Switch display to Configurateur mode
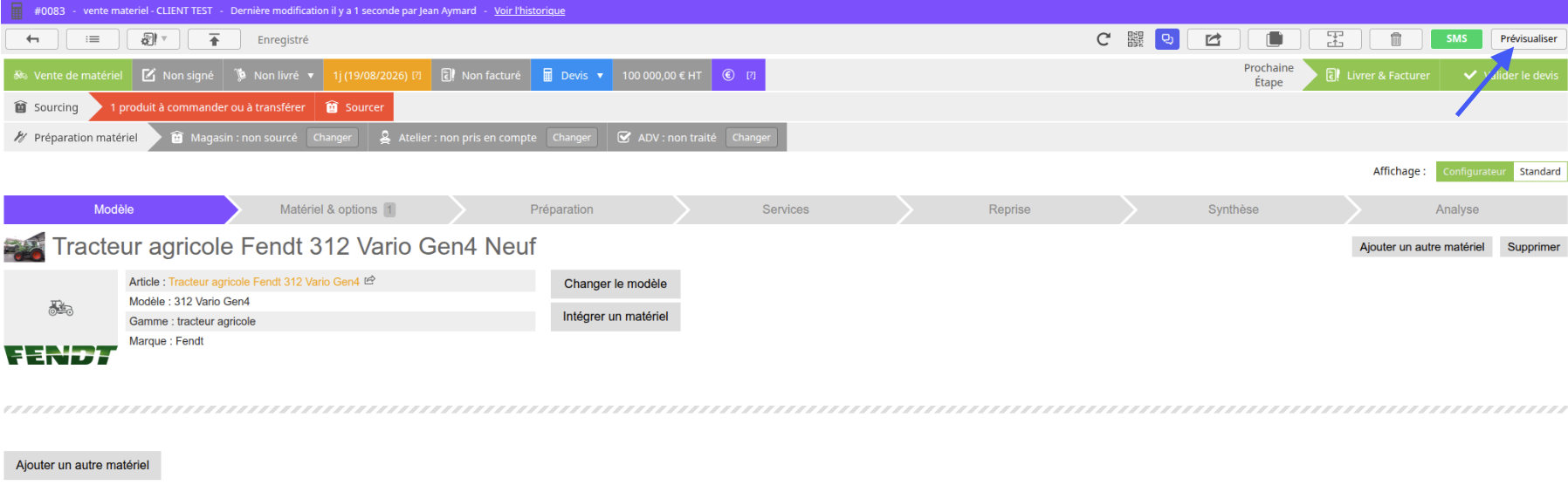The image size is (1568, 499). 1474,172
